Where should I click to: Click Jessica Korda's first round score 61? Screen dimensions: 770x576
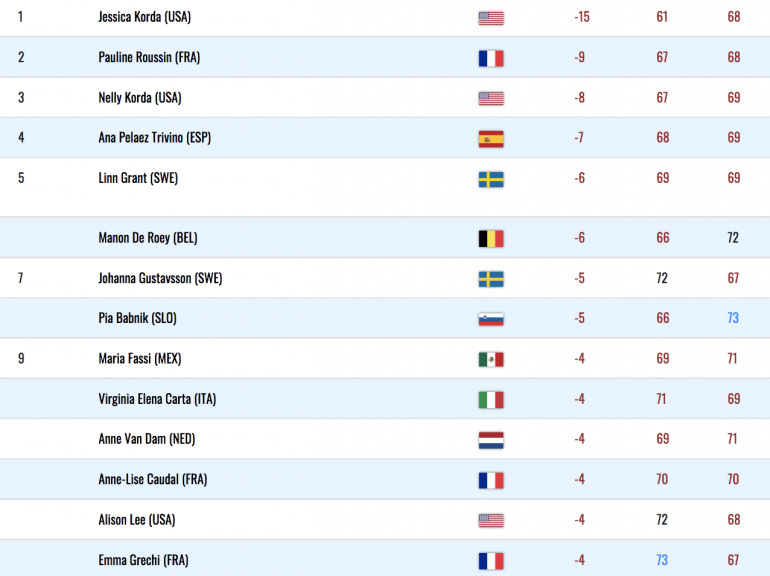(662, 17)
